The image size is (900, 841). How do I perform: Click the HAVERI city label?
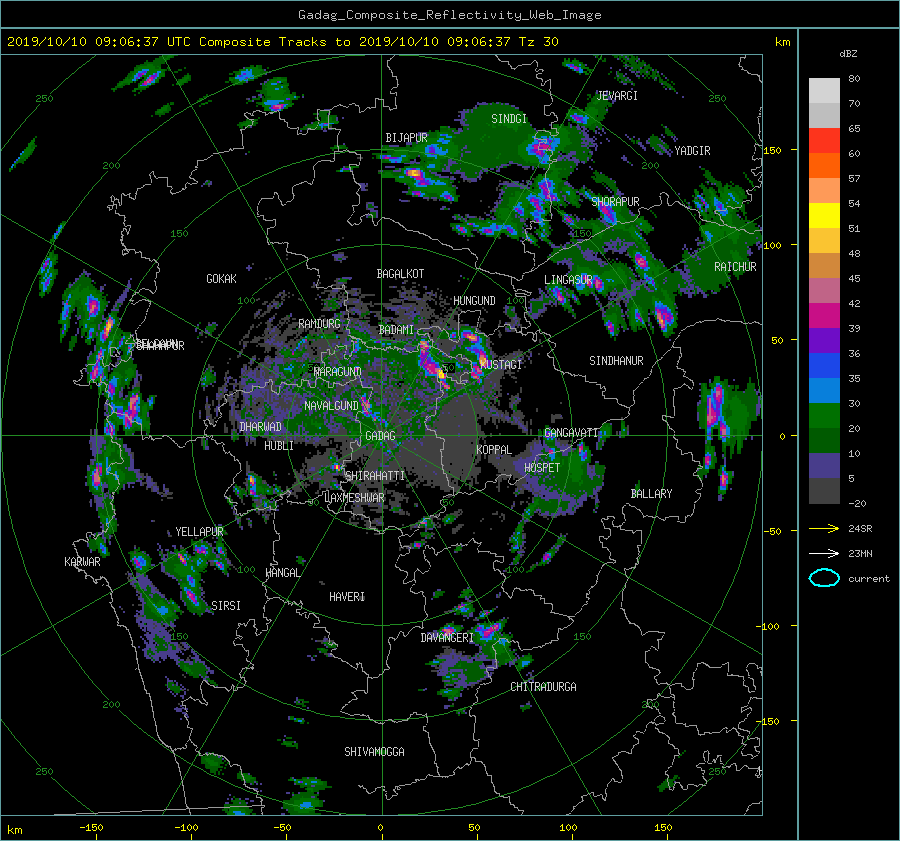coord(347,597)
